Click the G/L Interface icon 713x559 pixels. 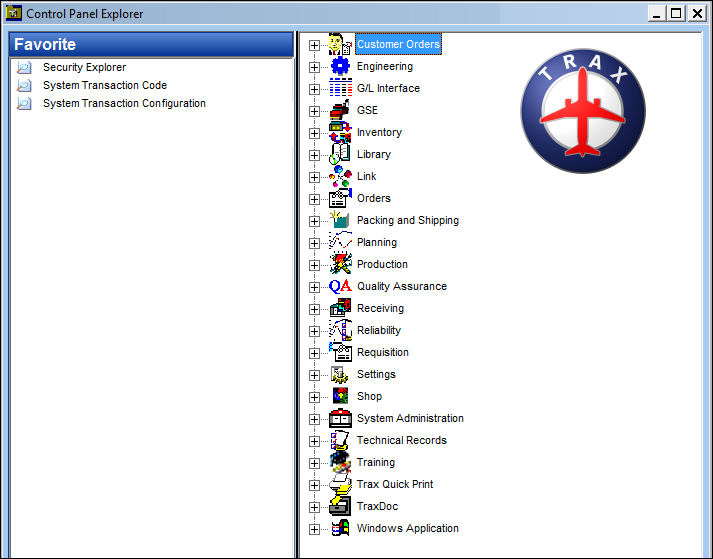(340, 88)
